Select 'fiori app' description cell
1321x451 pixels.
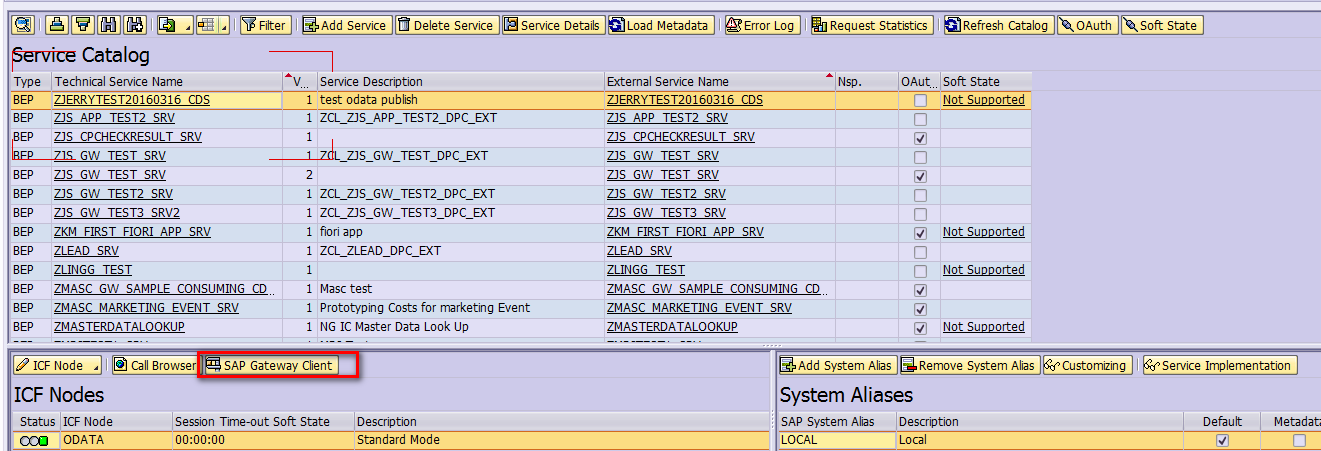[x=461, y=232]
